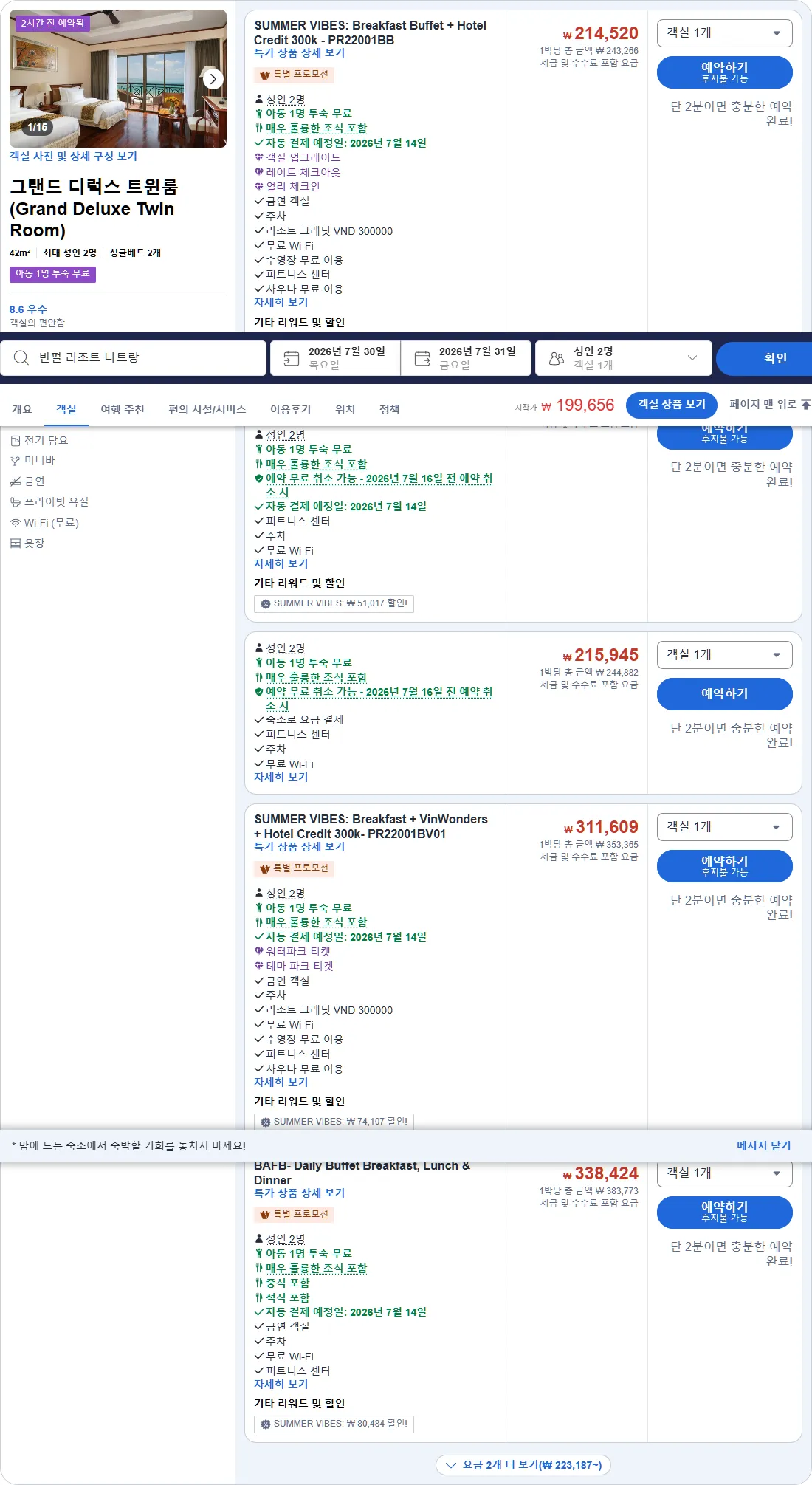The image size is (812, 1485).
Task: Click 예약하기 for the ₩215,945 rate
Action: pyautogui.click(x=724, y=694)
